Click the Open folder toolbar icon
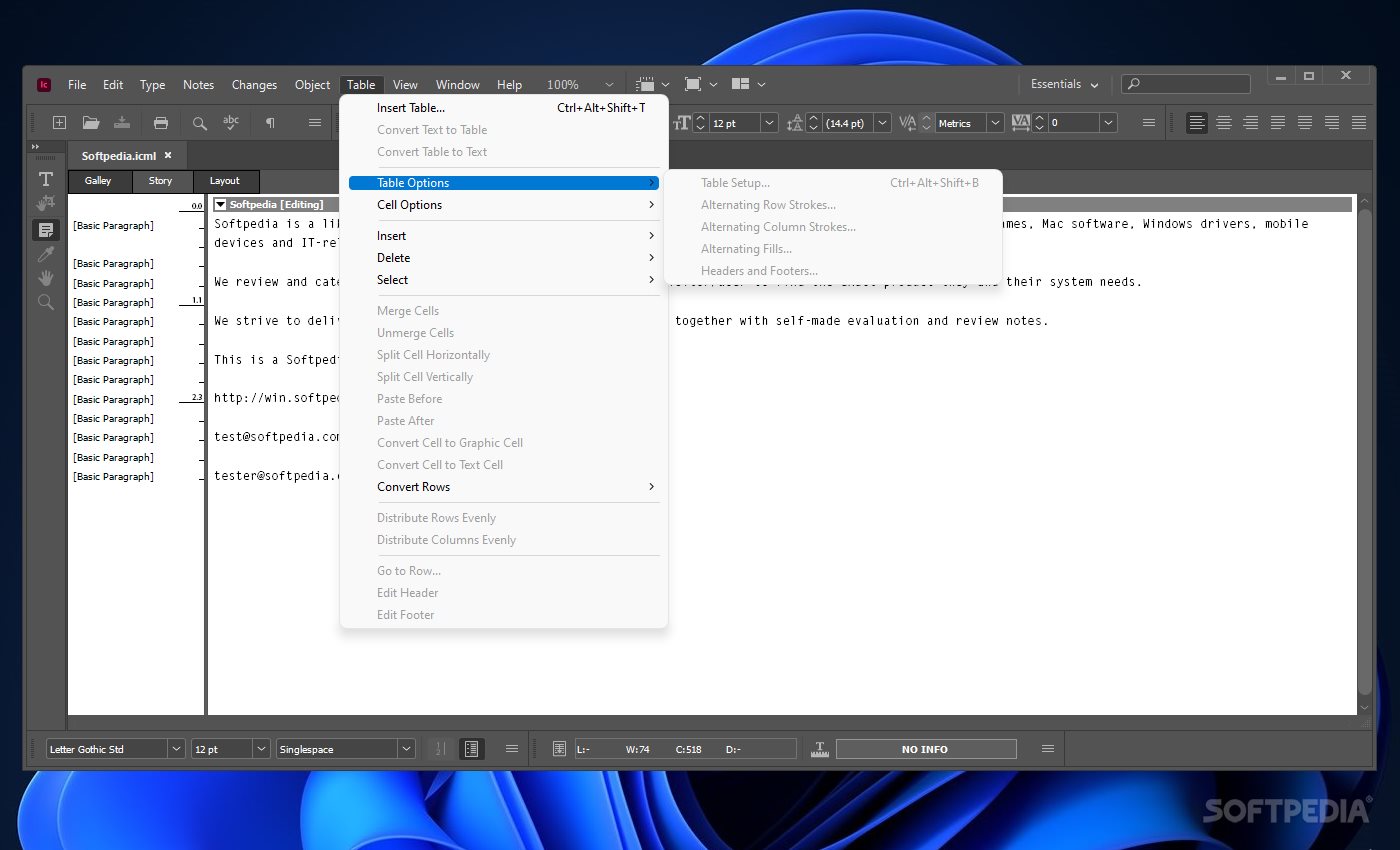Screen dimensions: 1400x850 coord(91,123)
